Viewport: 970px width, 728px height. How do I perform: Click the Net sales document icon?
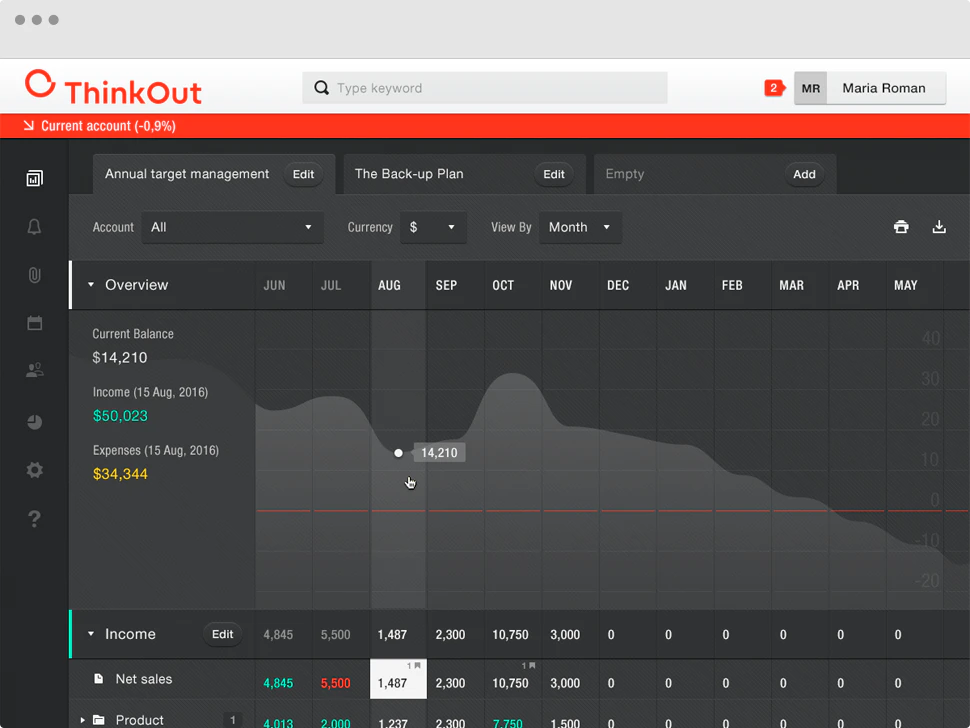[x=98, y=679]
